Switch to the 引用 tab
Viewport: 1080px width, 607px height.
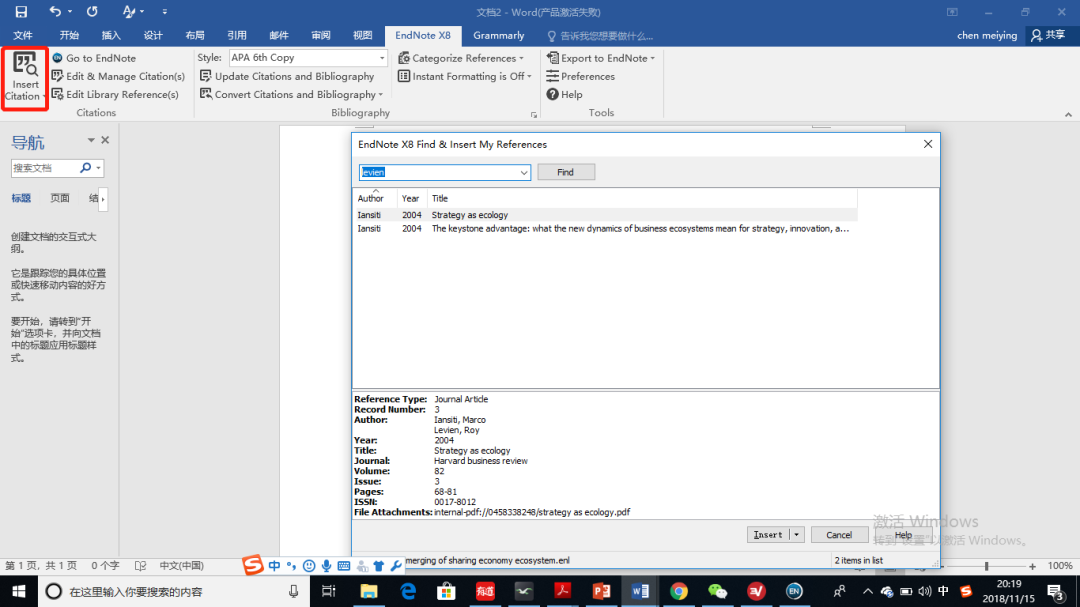(237, 35)
